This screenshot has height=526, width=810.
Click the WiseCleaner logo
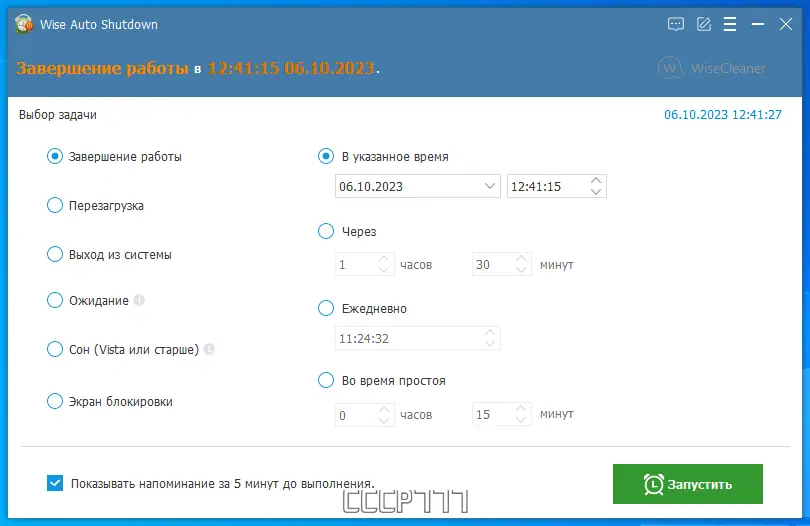coord(712,68)
